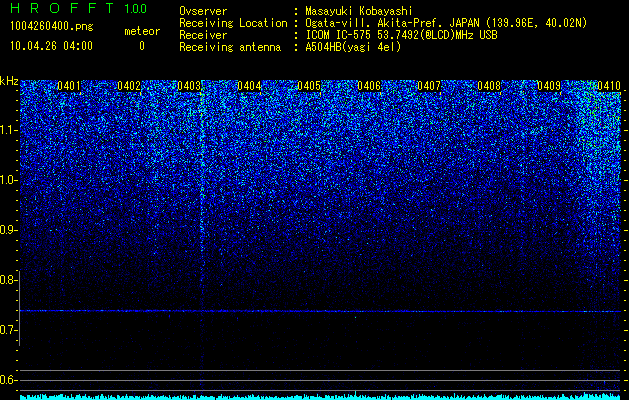Click the meteor count value 0
Screen dimensions: 629x400
142,46
